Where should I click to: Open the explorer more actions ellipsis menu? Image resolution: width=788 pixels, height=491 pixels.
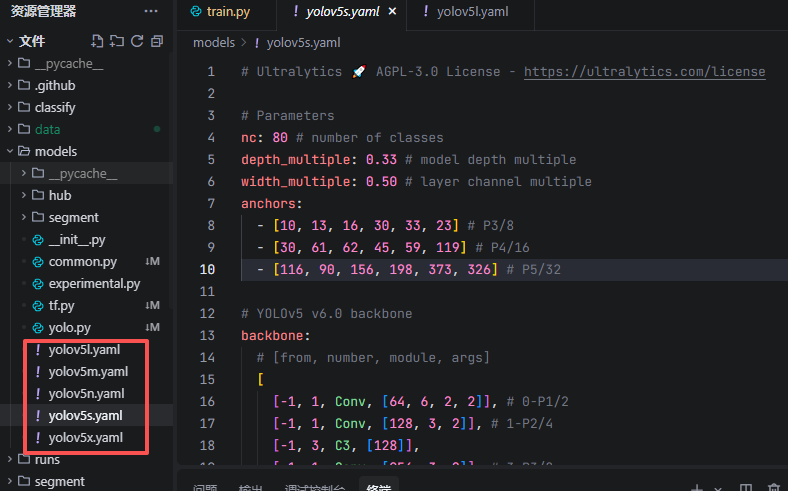151,12
